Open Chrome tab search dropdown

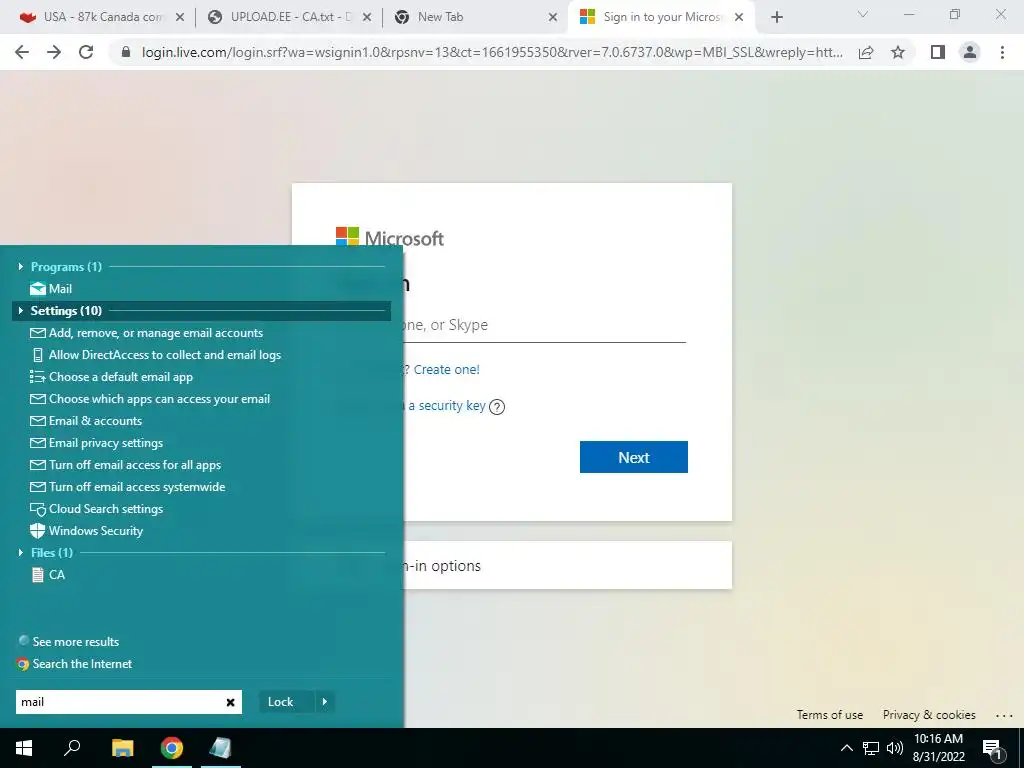(863, 14)
